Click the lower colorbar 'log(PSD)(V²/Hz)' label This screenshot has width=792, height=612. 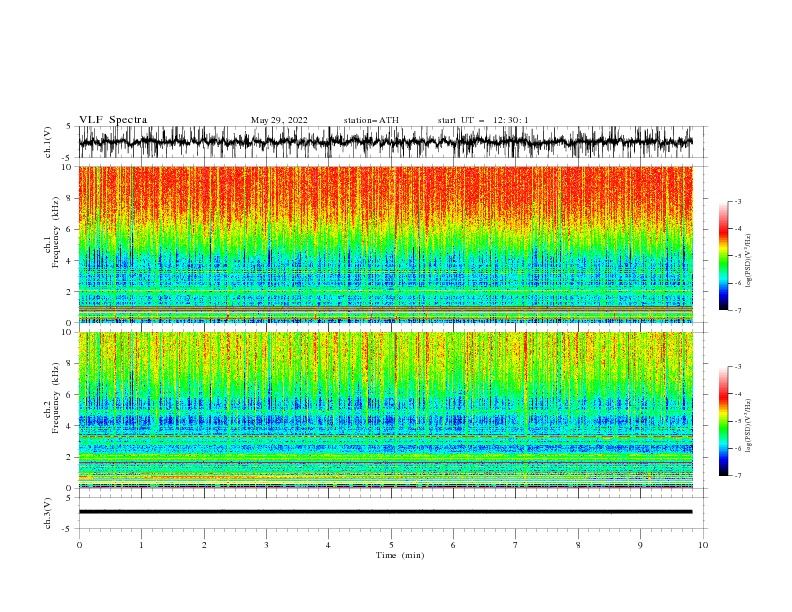(x=749, y=426)
